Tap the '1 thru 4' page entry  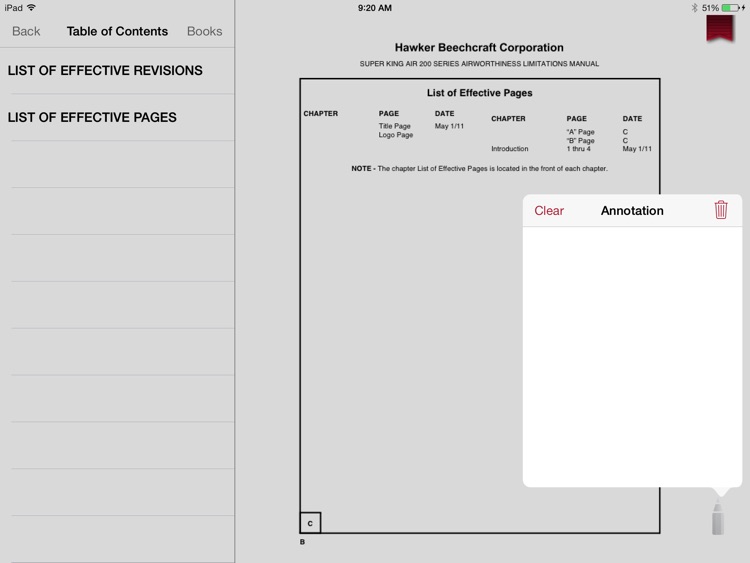(x=578, y=149)
